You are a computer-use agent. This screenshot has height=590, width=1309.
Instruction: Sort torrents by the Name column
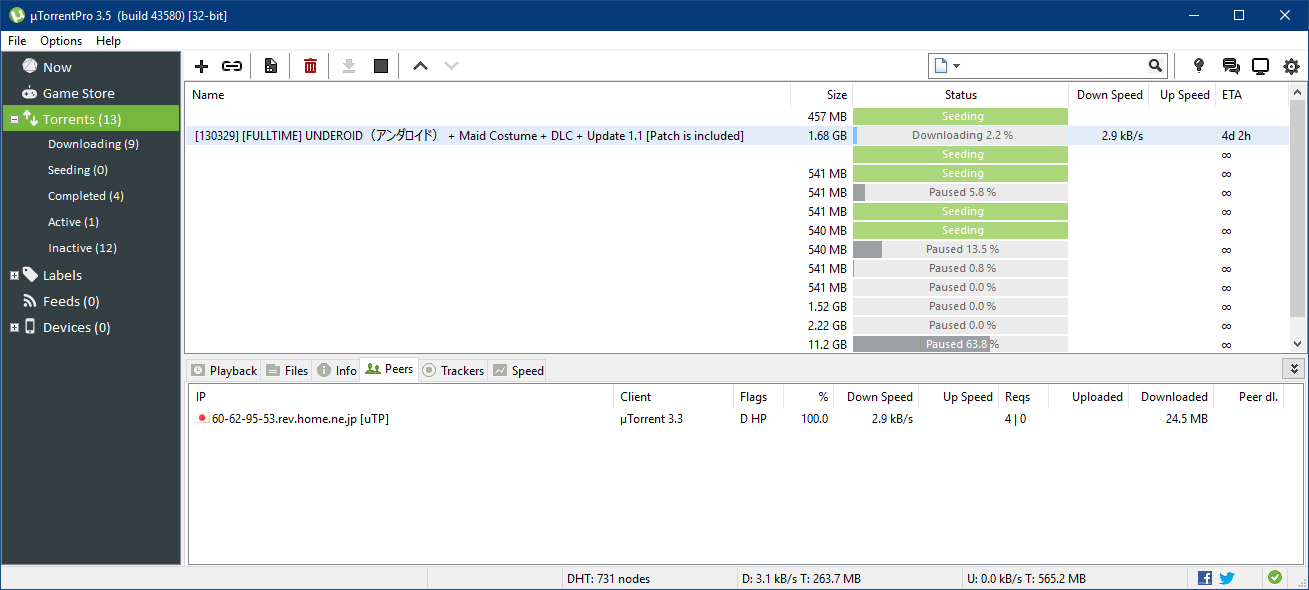point(488,95)
